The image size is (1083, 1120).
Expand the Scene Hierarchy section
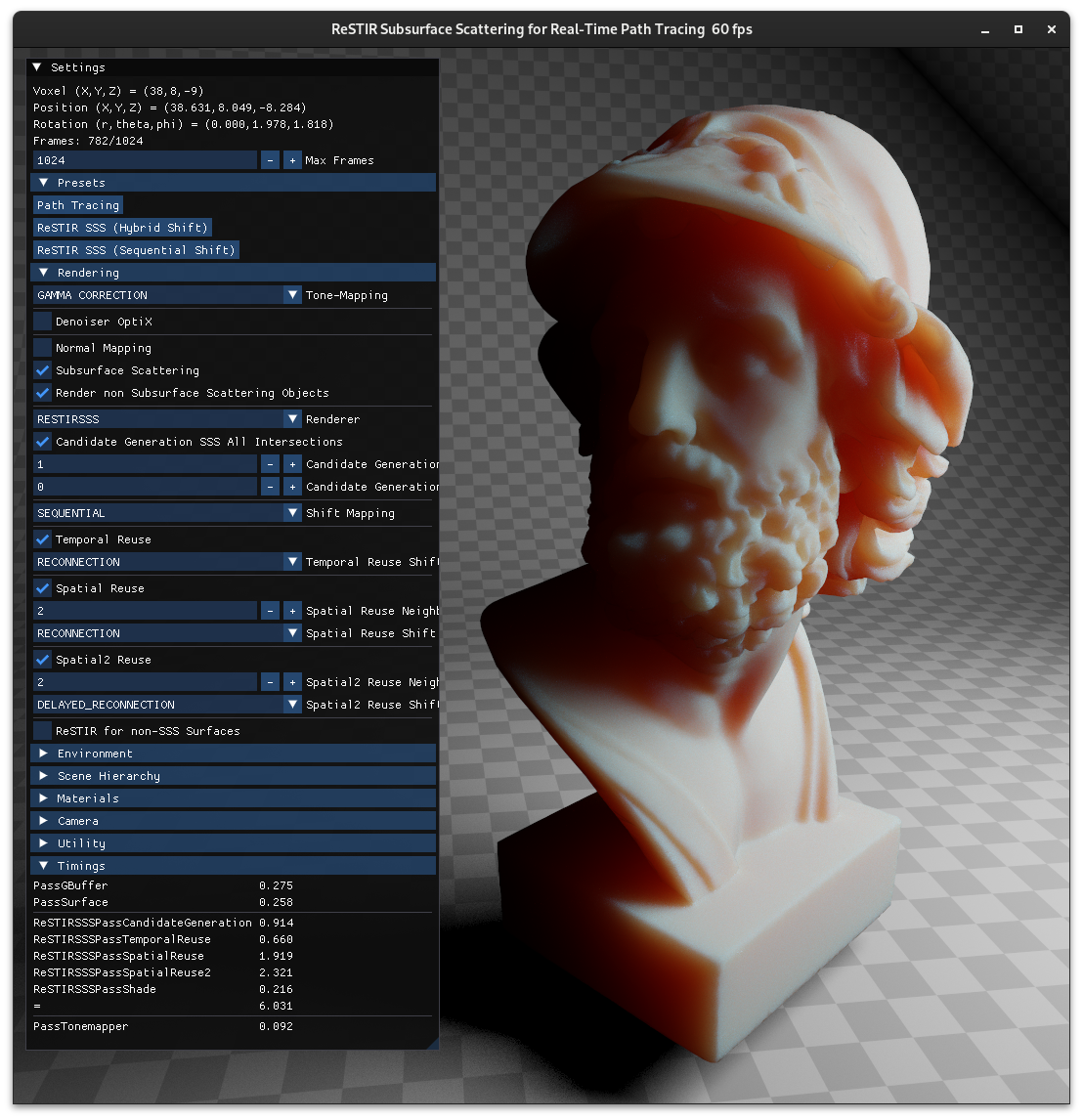pyautogui.click(x=233, y=776)
